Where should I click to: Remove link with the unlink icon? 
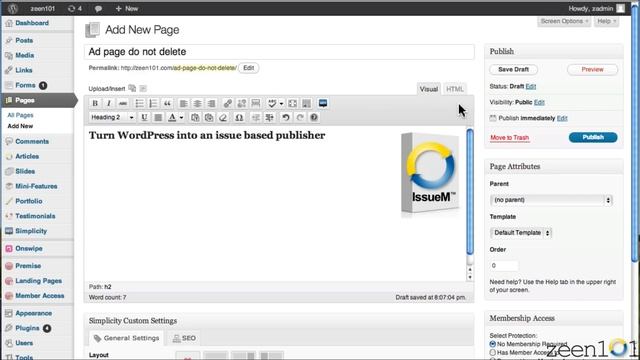[242, 103]
